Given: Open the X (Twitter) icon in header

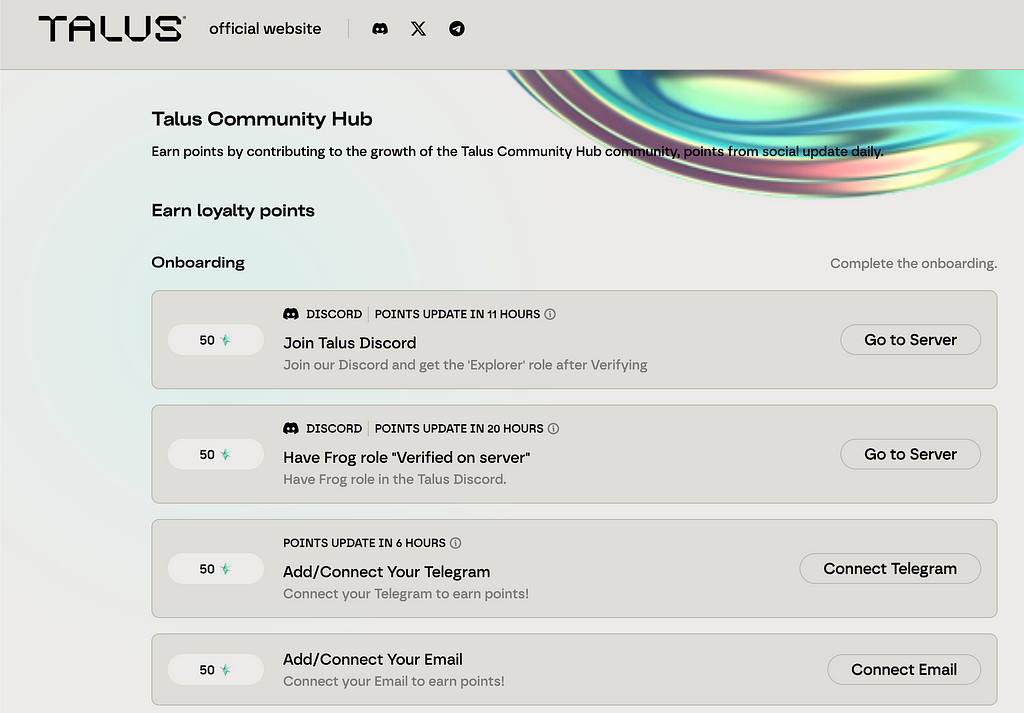Looking at the screenshot, I should [x=418, y=29].
